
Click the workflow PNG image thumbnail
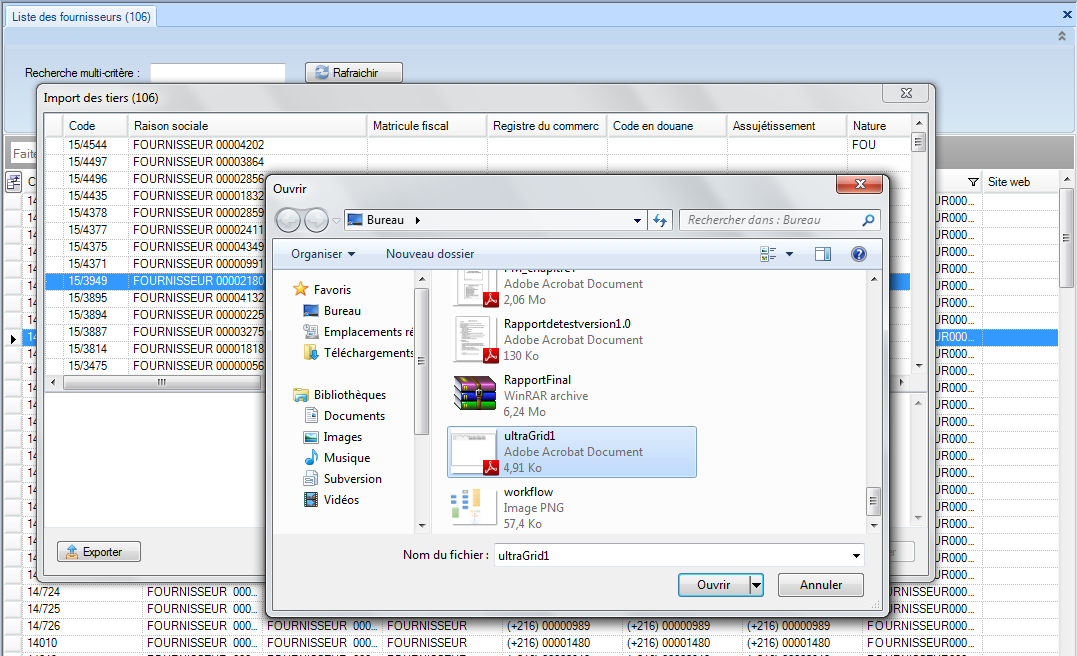coord(473,507)
